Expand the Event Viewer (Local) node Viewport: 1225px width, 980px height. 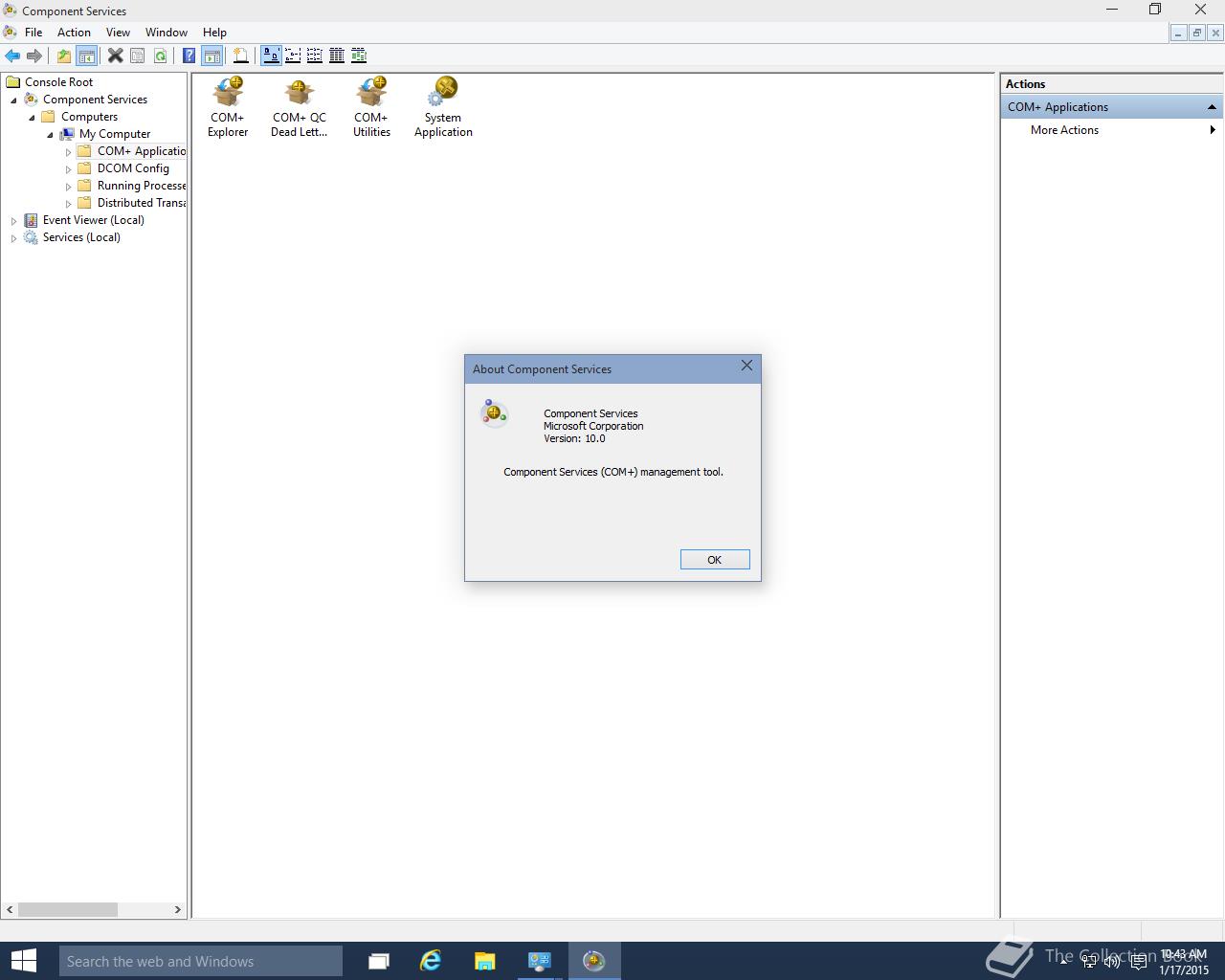tap(13, 221)
